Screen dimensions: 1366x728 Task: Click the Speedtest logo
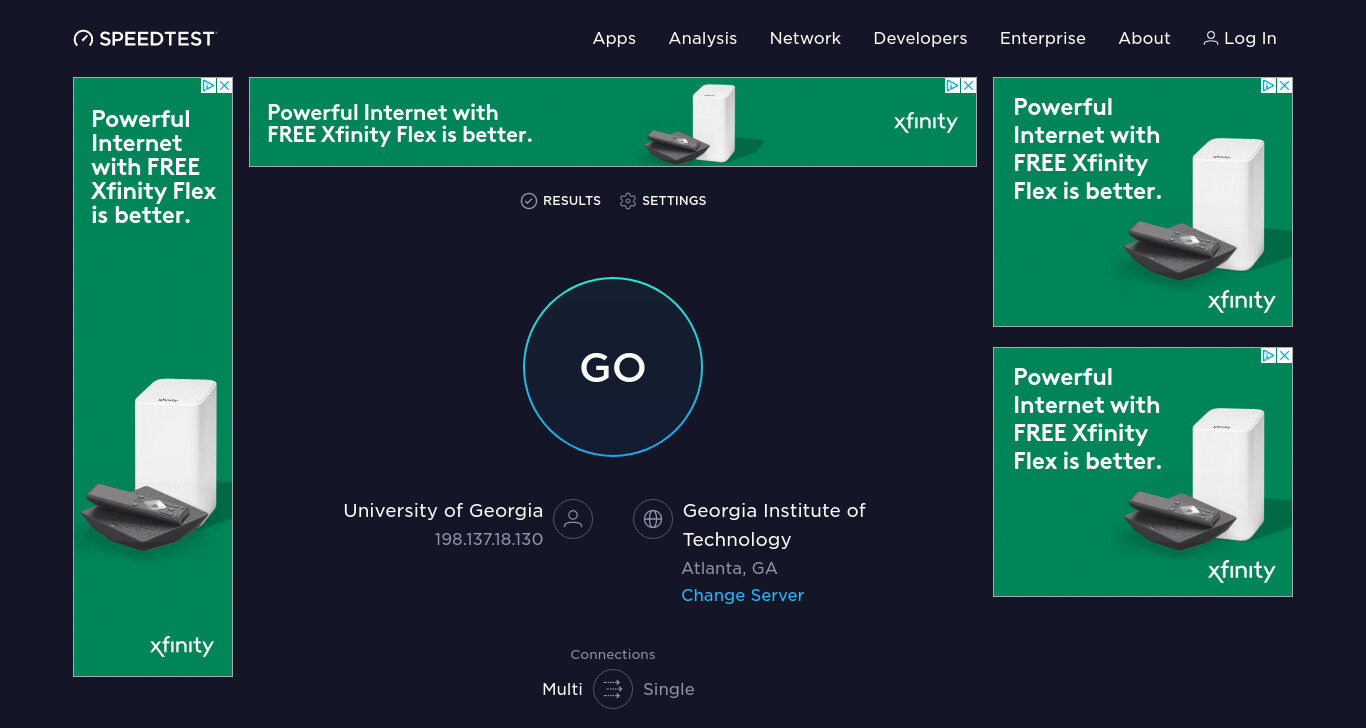click(x=145, y=38)
